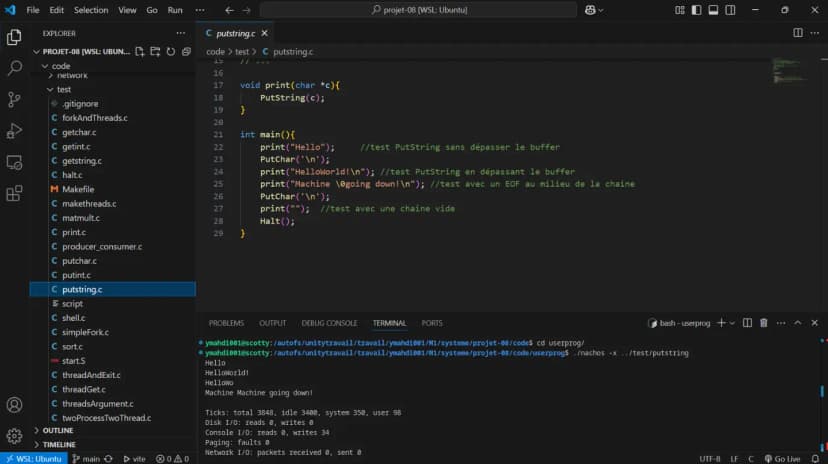
Task: Click the LF end-of-line indicator
Action: (x=734, y=459)
